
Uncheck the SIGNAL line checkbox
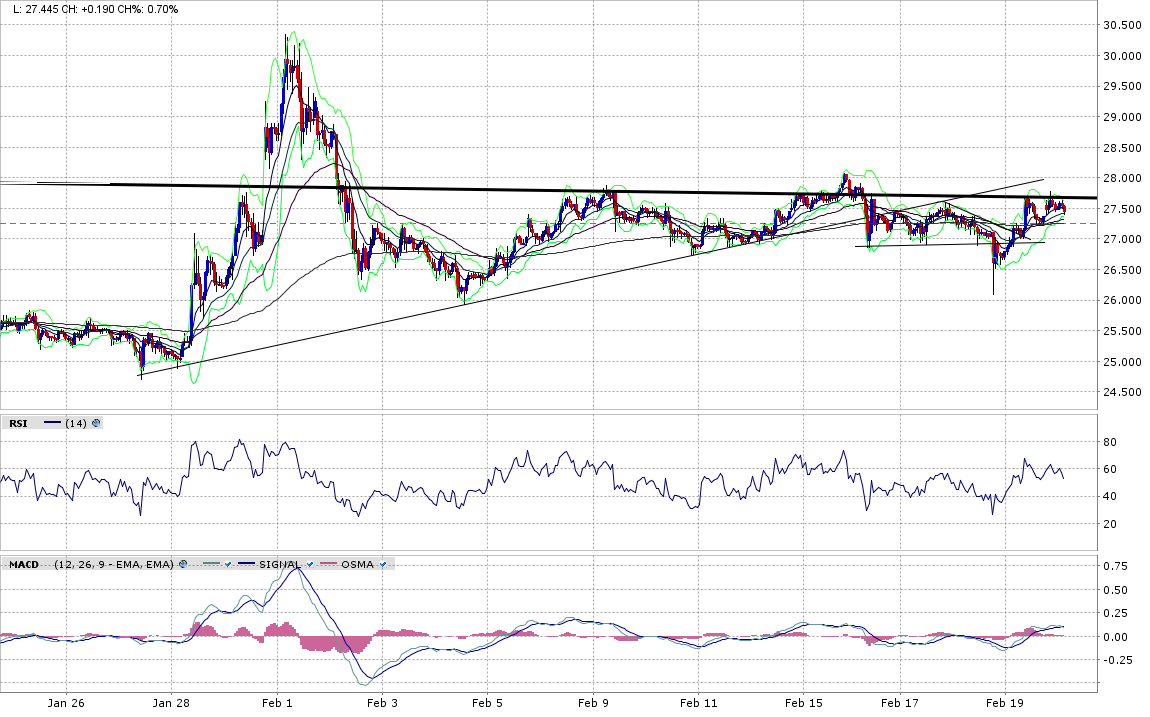(312, 565)
